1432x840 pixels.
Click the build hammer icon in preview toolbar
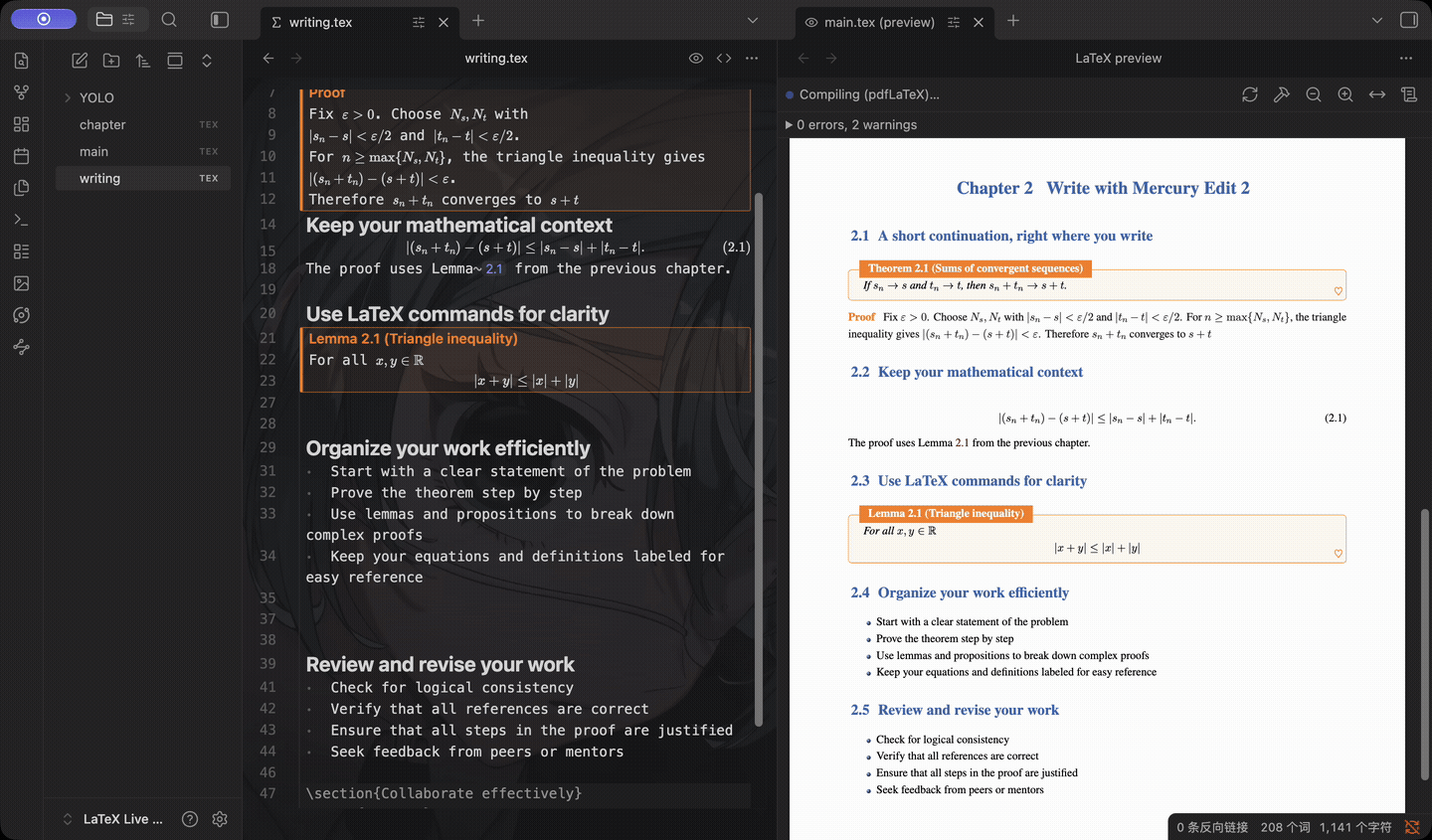click(1282, 94)
